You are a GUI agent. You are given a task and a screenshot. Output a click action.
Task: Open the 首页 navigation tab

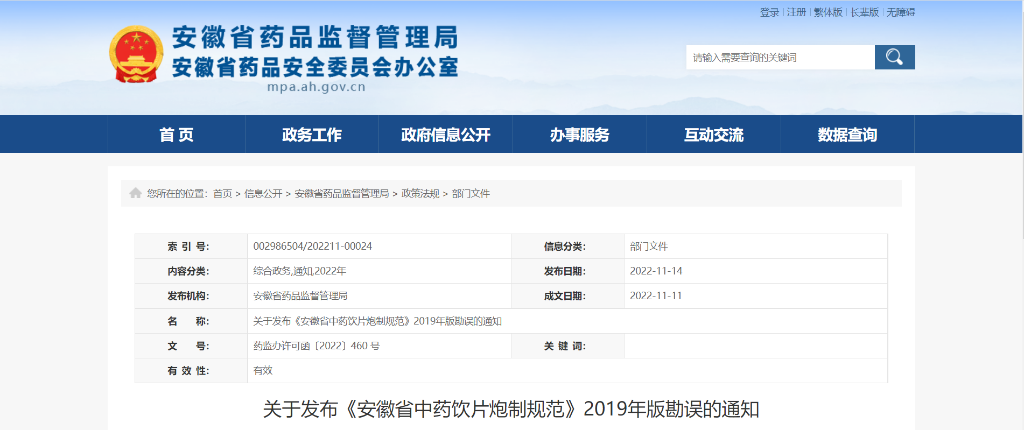[x=176, y=135]
